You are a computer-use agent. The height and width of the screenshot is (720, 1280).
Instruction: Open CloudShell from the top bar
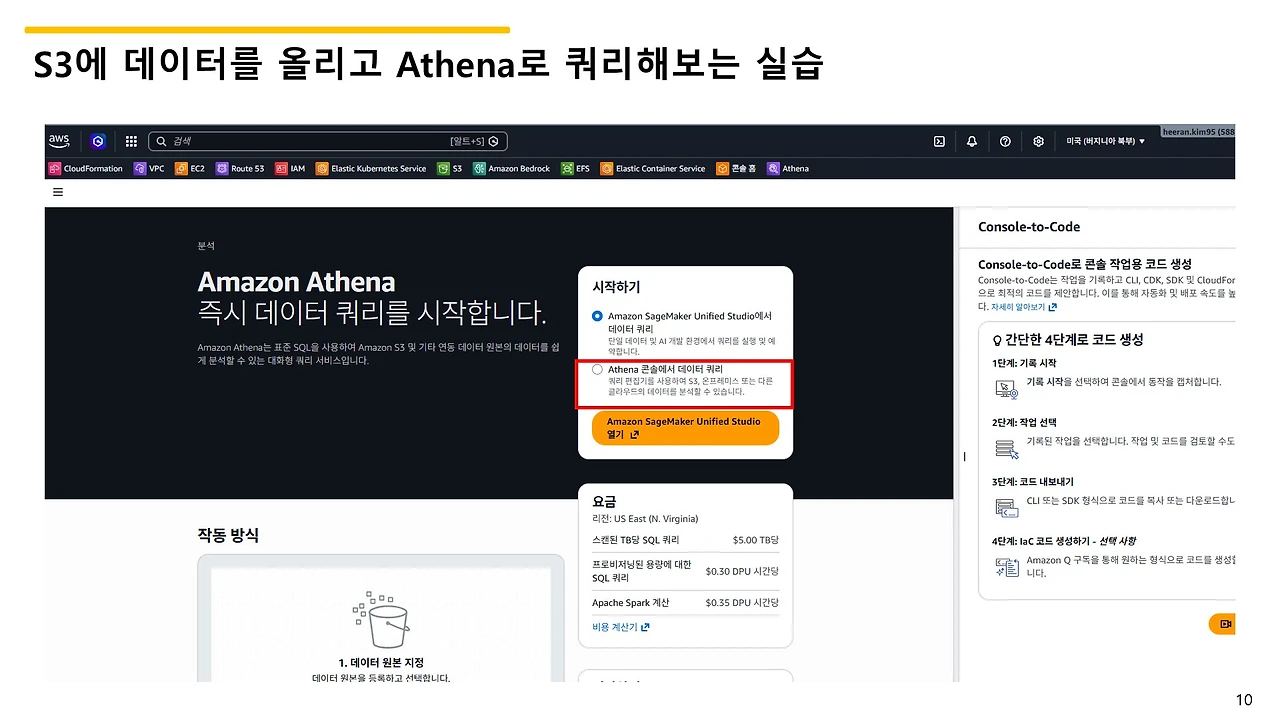point(940,141)
